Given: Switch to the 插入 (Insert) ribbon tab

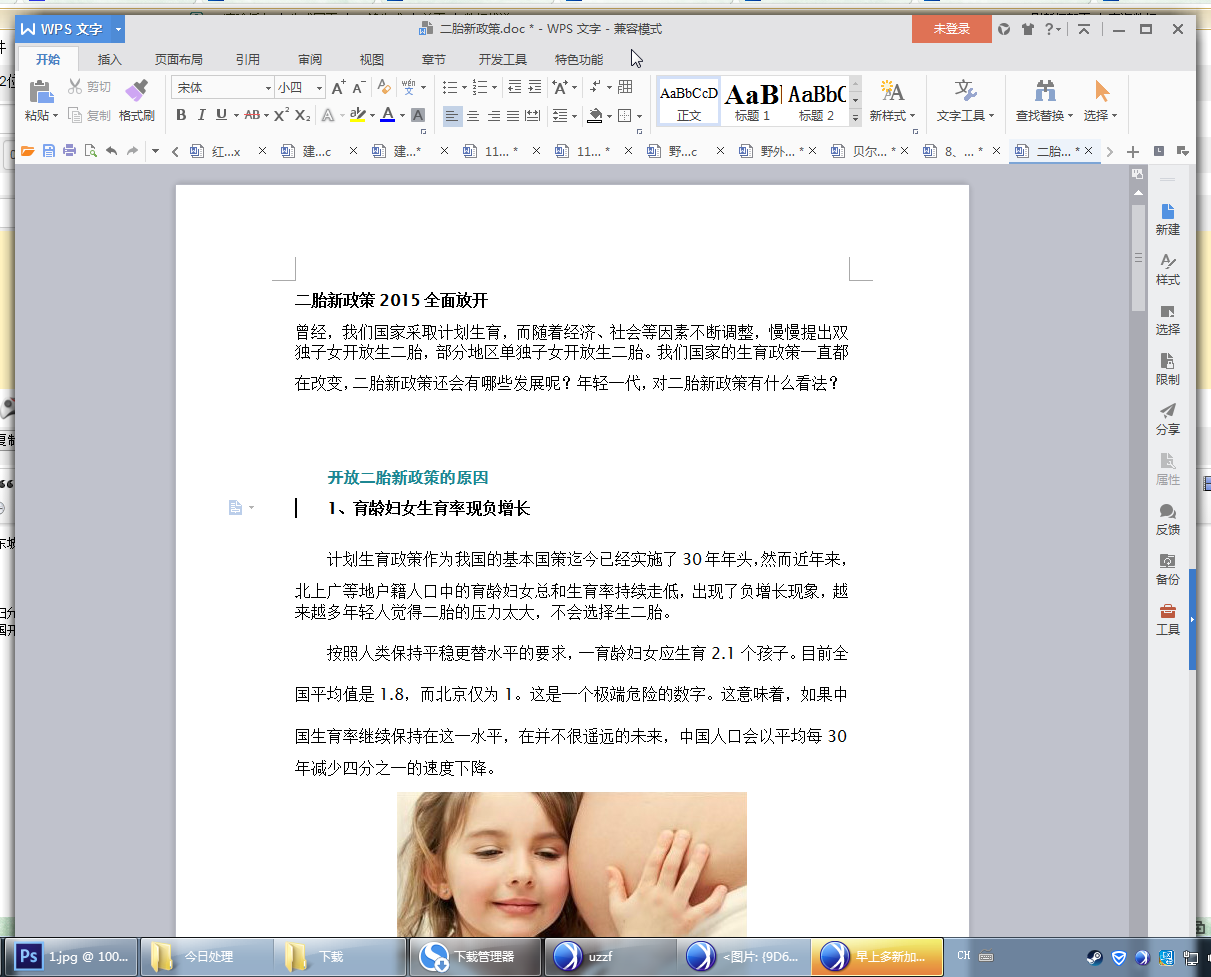Looking at the screenshot, I should [109, 59].
